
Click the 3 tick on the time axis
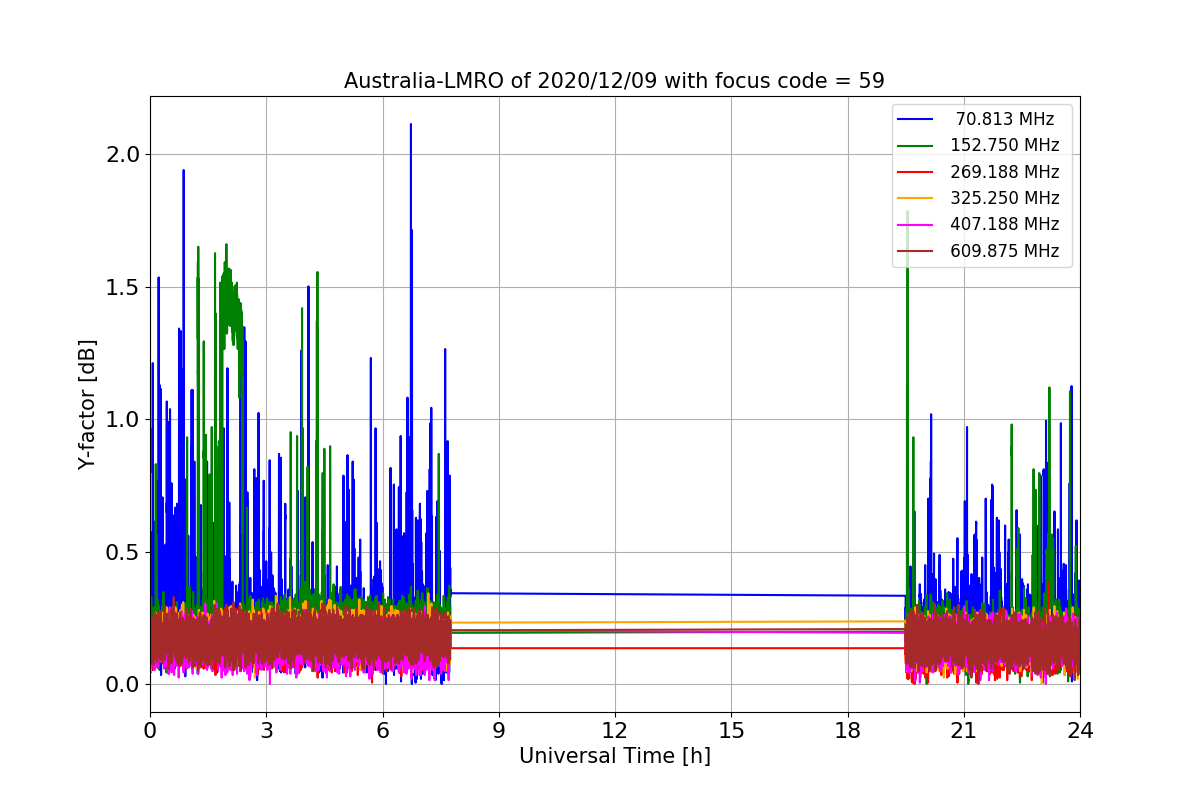pos(266,730)
